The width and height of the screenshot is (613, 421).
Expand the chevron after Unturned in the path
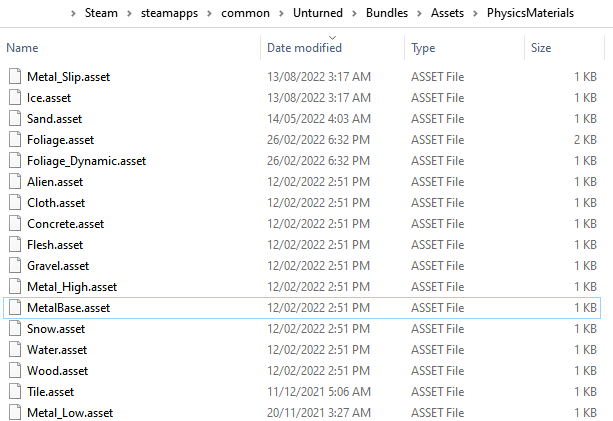(x=355, y=14)
